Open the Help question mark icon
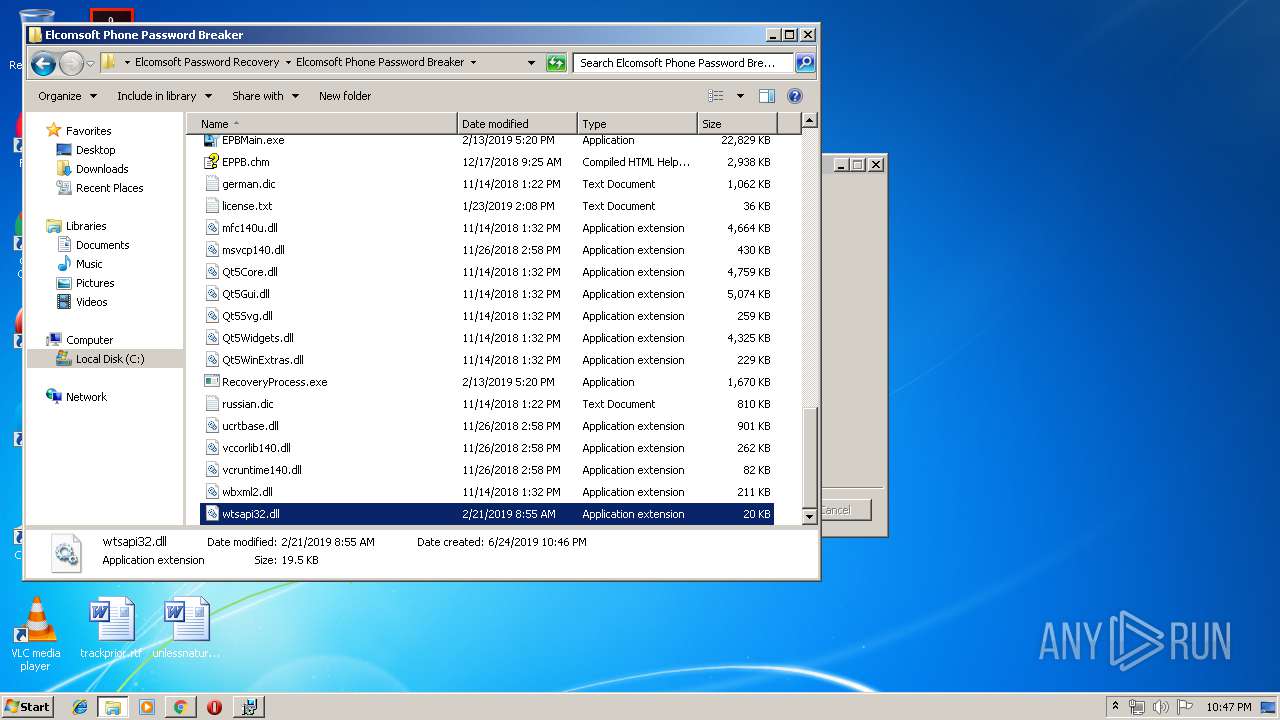 pos(795,96)
